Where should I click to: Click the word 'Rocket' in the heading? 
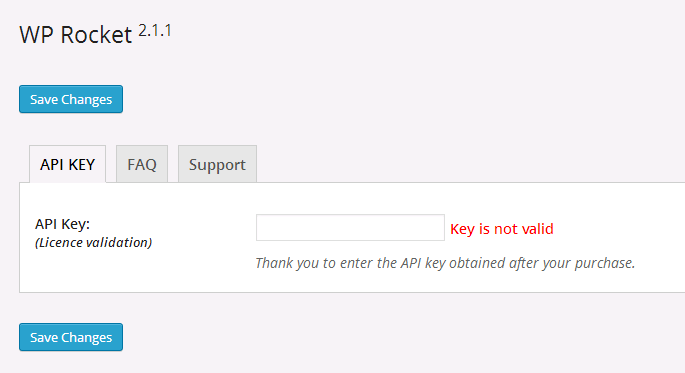pos(96,35)
